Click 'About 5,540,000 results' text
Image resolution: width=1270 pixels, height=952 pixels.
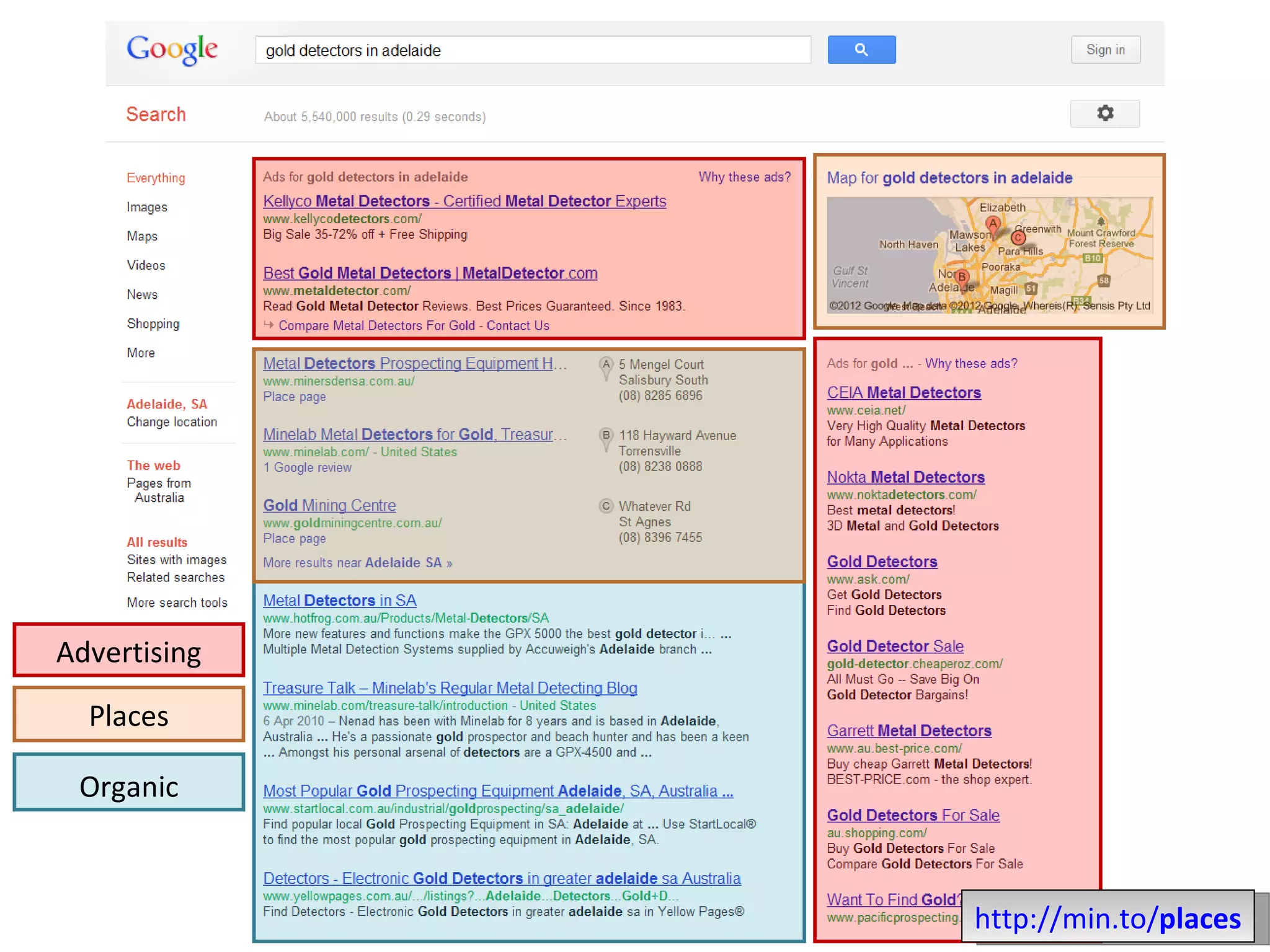point(375,117)
